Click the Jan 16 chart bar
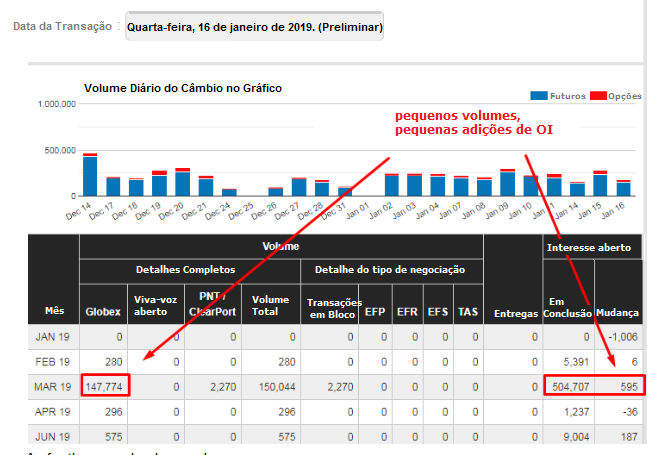This screenshot has width=653, height=455. click(623, 188)
